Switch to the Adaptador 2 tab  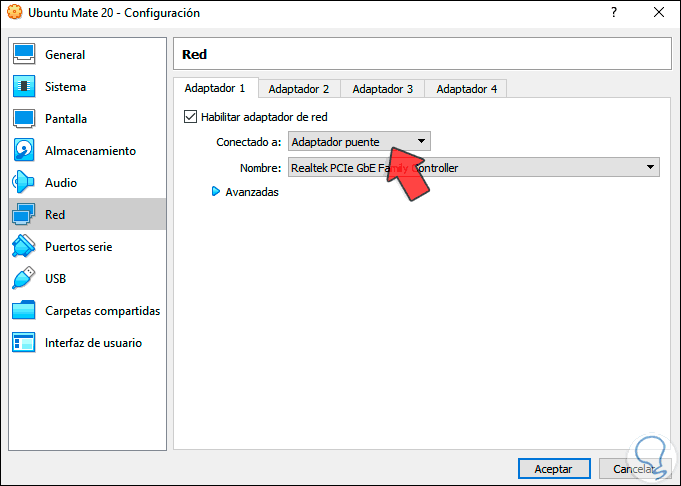tap(298, 89)
